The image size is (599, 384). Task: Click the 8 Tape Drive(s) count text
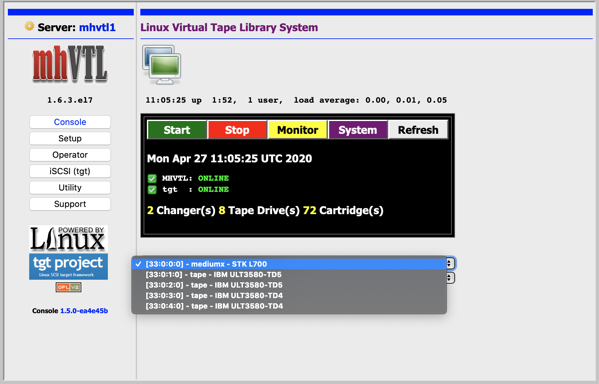(x=259, y=211)
